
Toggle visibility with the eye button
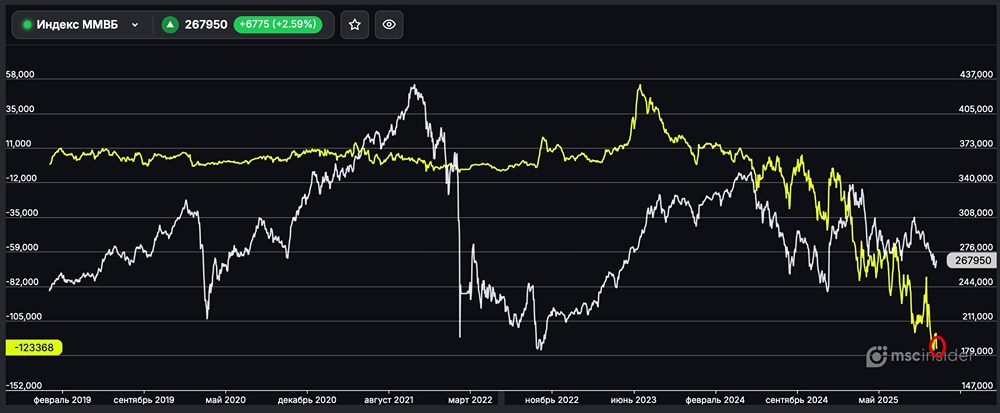pyautogui.click(x=389, y=25)
